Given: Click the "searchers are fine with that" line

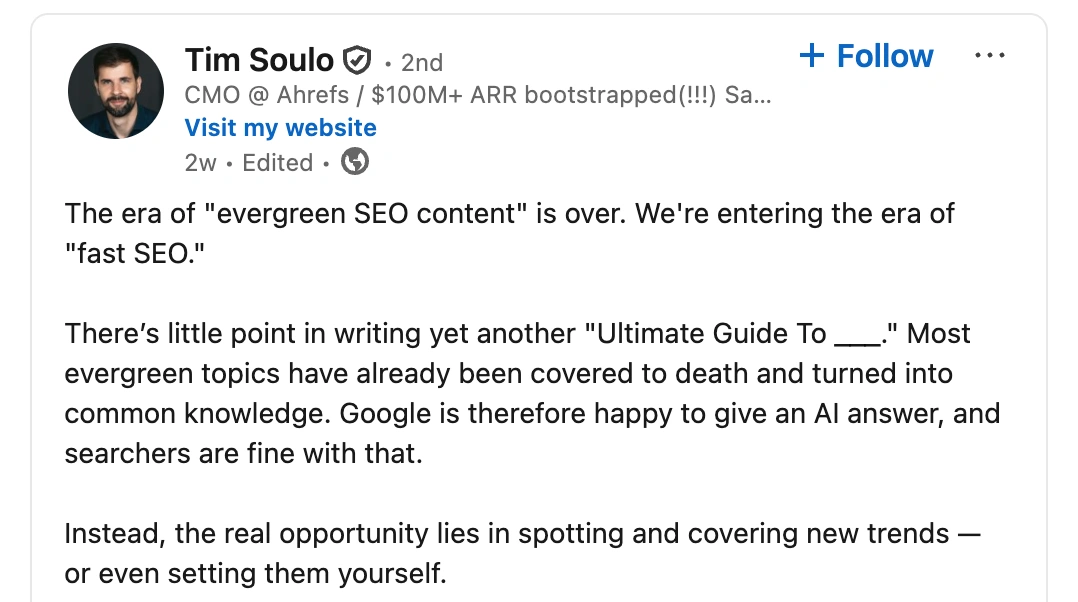Looking at the screenshot, I should (x=244, y=453).
